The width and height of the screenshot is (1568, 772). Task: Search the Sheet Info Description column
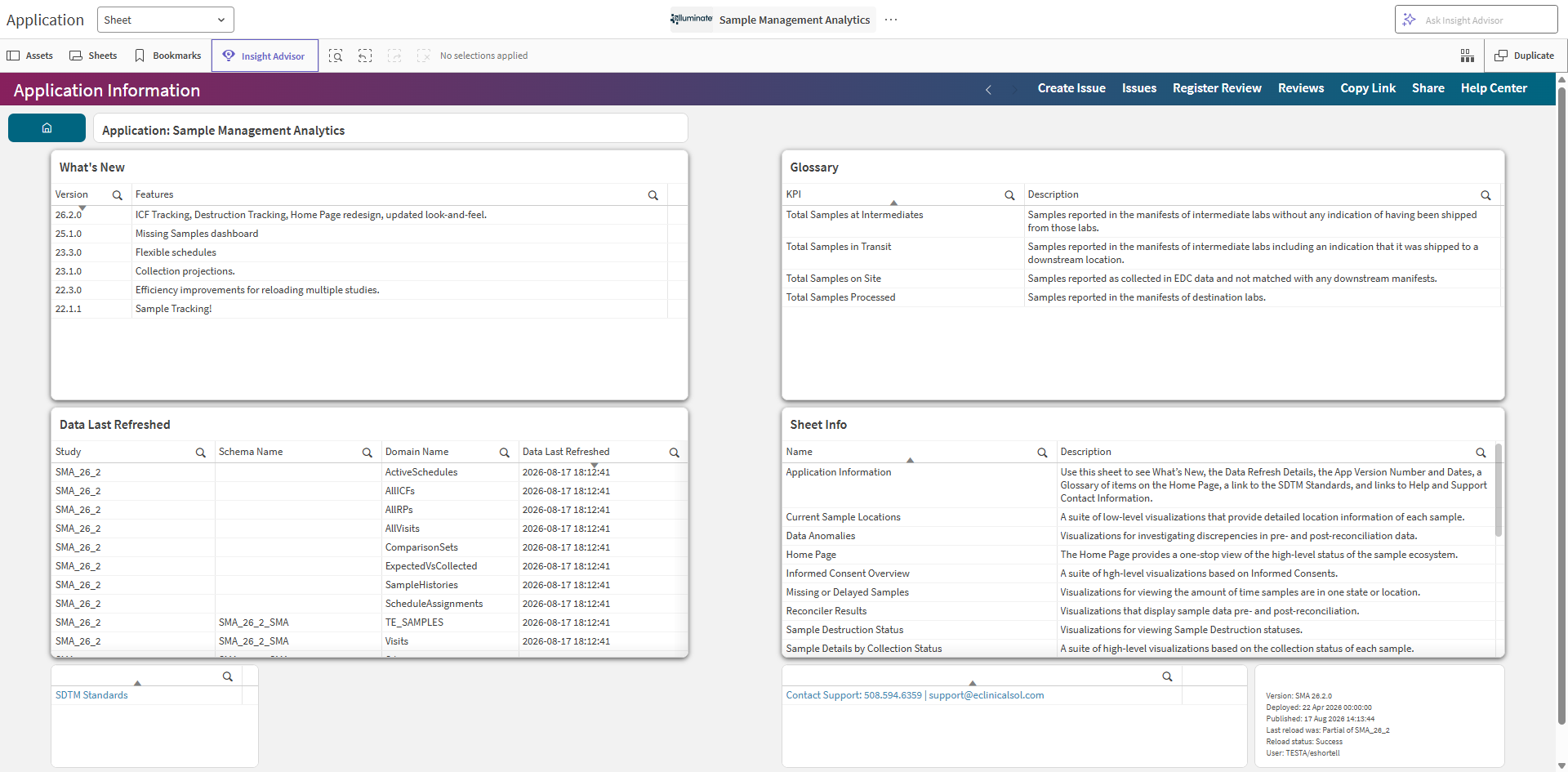[x=1481, y=453]
